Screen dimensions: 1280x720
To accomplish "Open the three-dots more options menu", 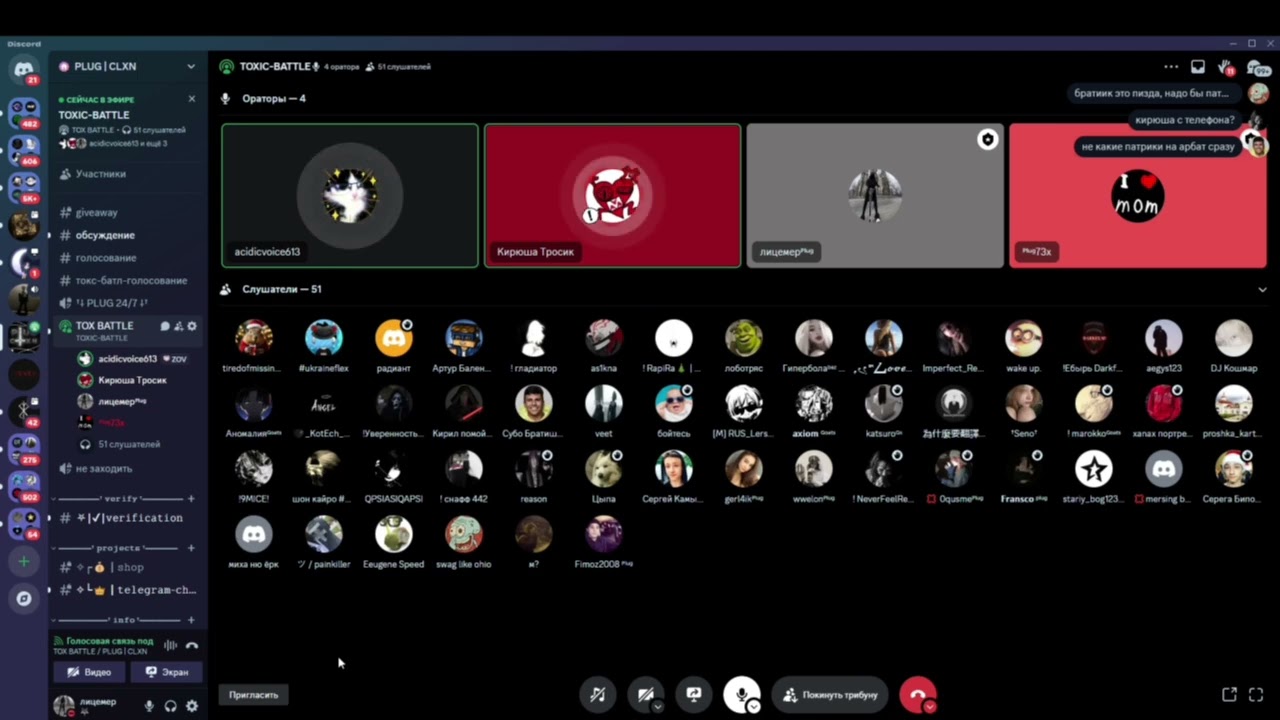I will [x=1171, y=67].
